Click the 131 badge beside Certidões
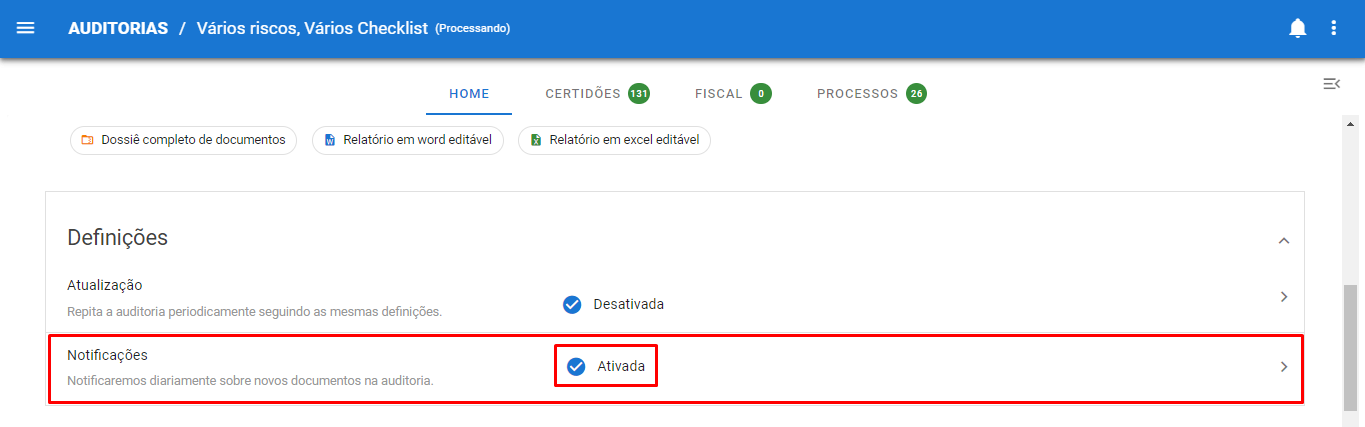 point(638,94)
